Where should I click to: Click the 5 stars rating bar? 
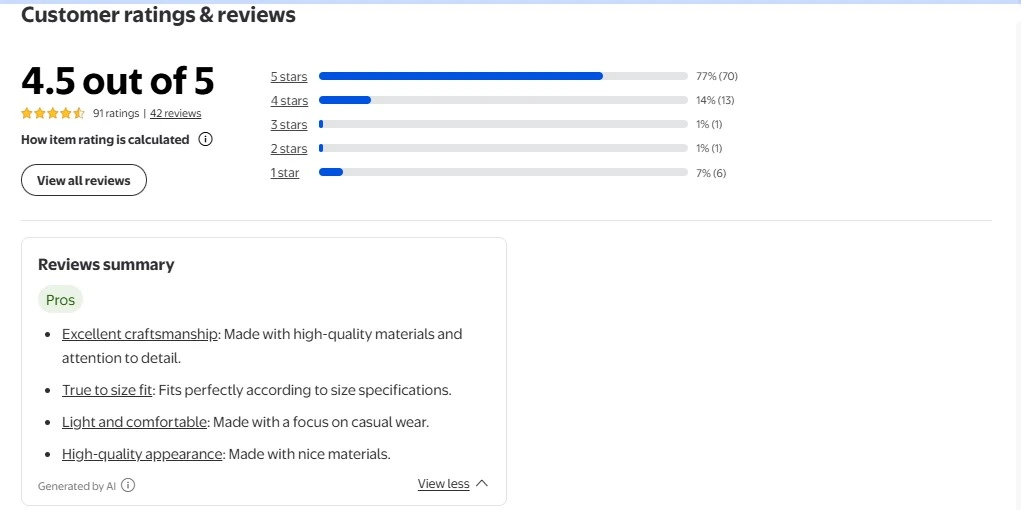503,76
